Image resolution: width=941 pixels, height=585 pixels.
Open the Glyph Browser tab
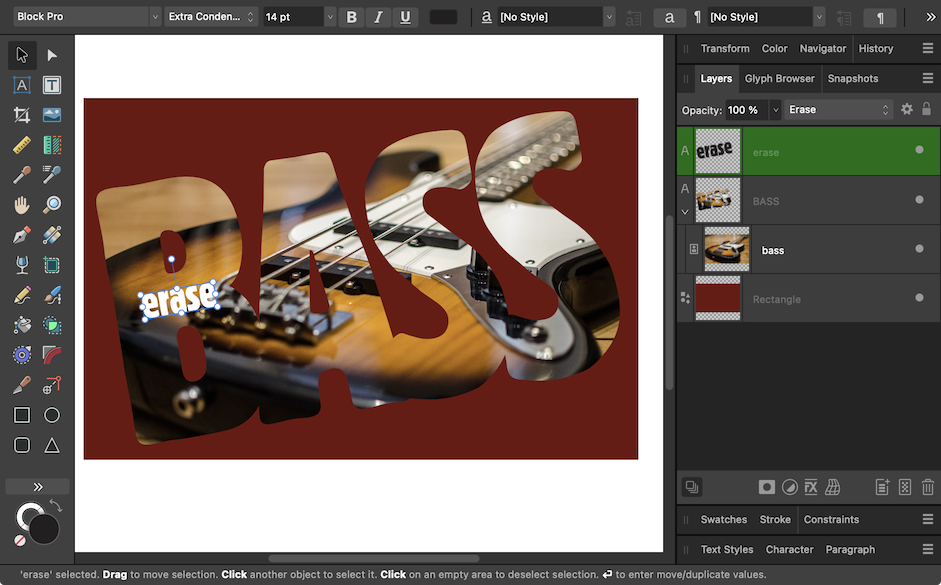pyautogui.click(x=779, y=78)
